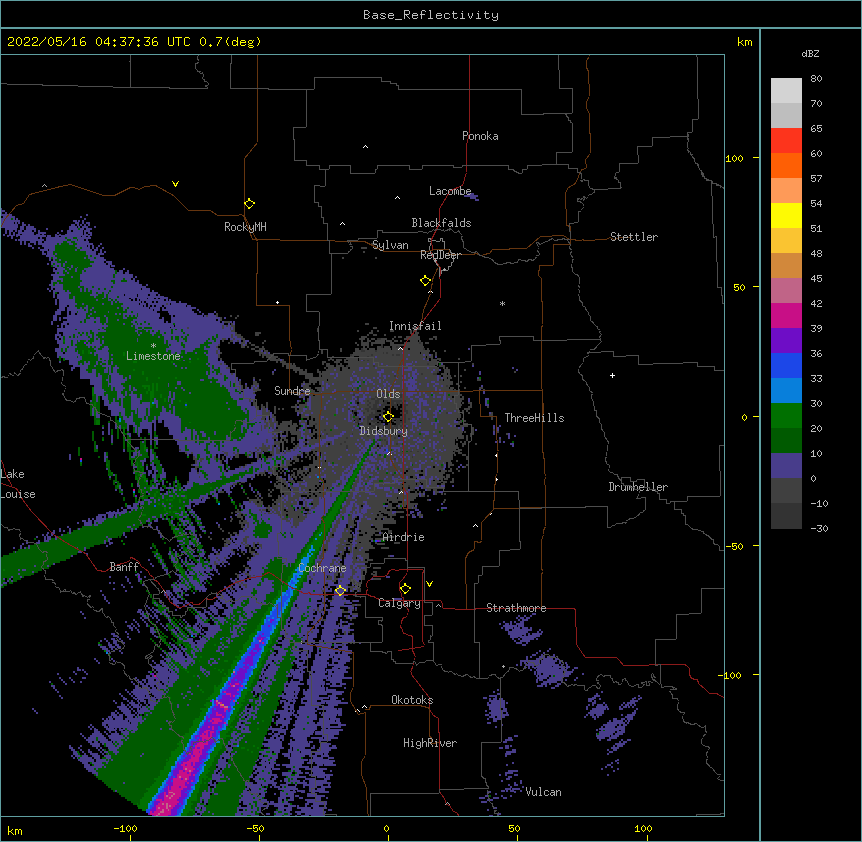Screen dimensions: 862x842
Task: Click the Louise label on the map's west edge
Action: tap(18, 494)
